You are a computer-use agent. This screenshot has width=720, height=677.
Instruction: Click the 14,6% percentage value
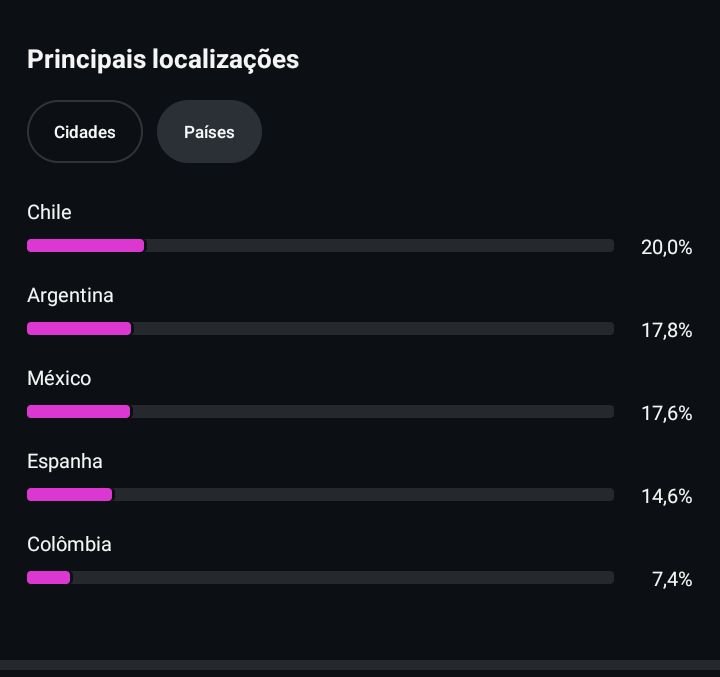click(x=666, y=496)
